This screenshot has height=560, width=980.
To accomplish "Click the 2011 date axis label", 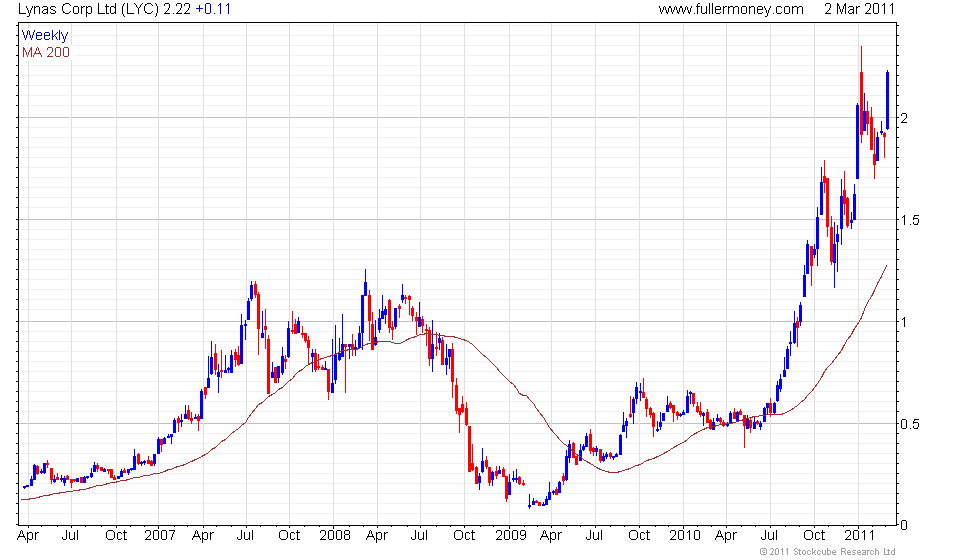I will click(x=859, y=536).
